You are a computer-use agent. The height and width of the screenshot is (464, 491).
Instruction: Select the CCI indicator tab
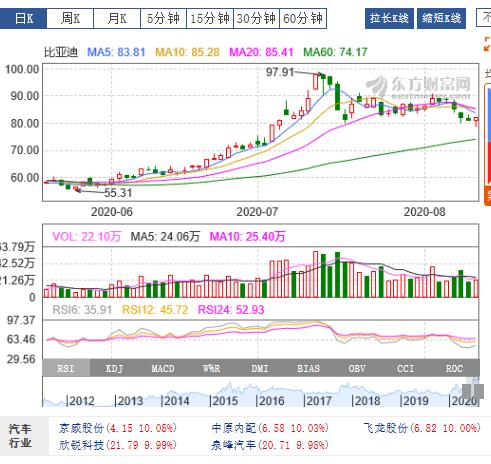coord(406,368)
